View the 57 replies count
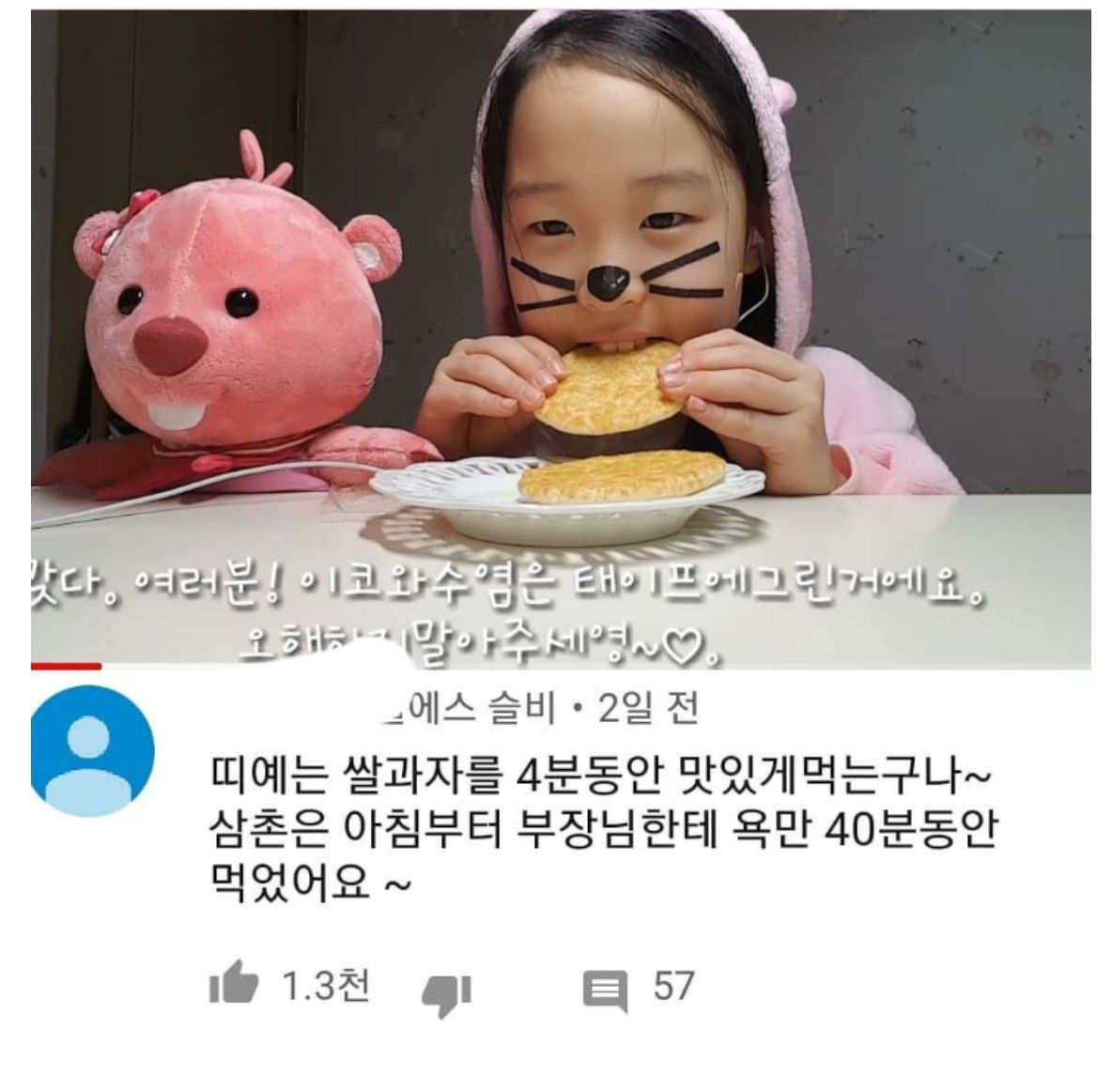 click(x=673, y=986)
